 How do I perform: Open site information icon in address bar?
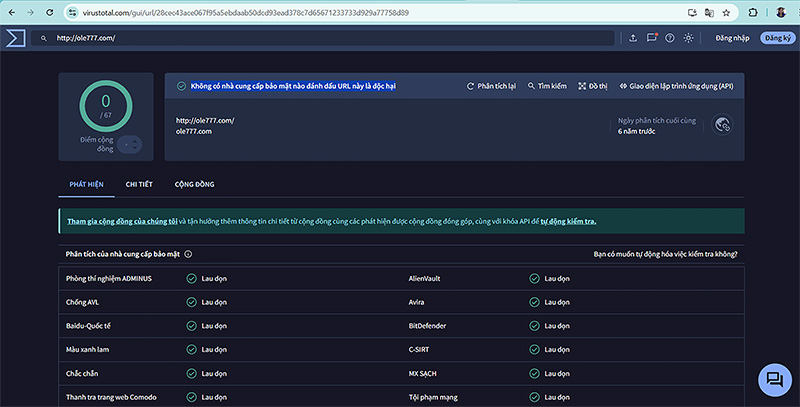[x=72, y=13]
